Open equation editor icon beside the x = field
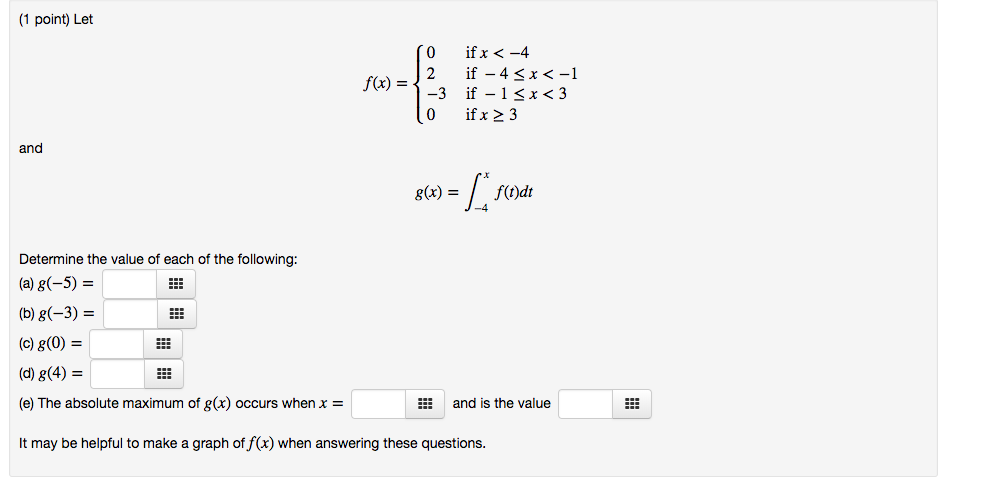The width and height of the screenshot is (985, 488). tap(425, 404)
